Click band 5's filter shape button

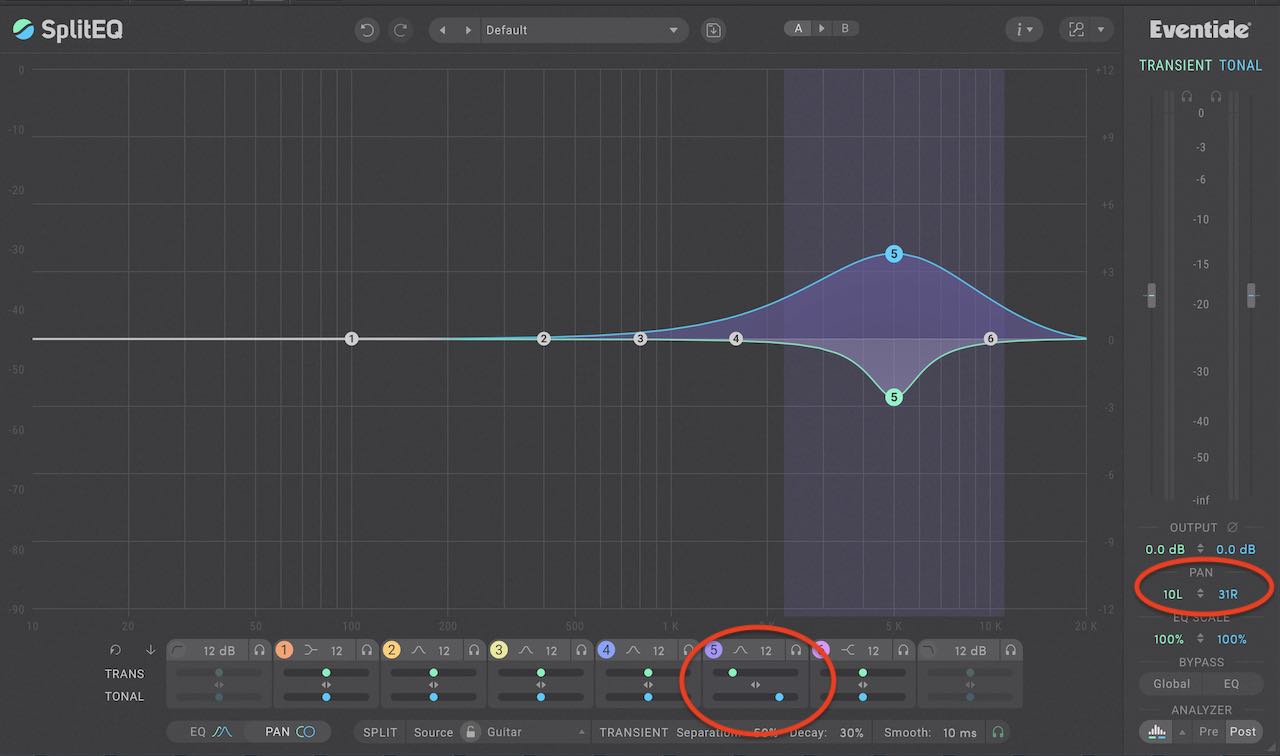coord(741,650)
